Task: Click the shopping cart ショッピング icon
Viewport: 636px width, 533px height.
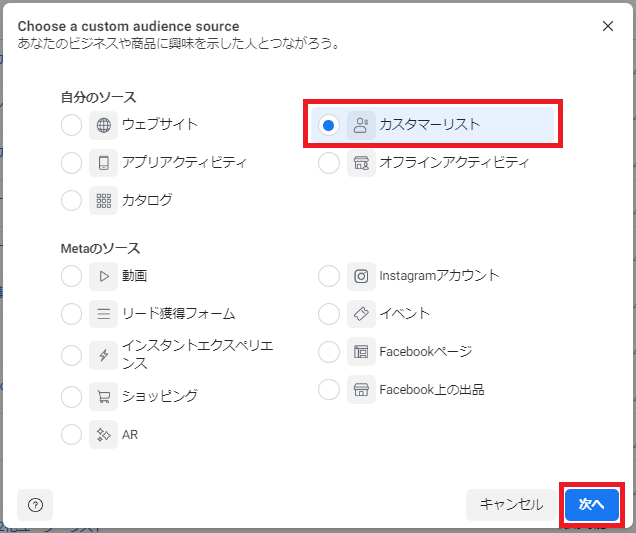Action: tap(103, 396)
